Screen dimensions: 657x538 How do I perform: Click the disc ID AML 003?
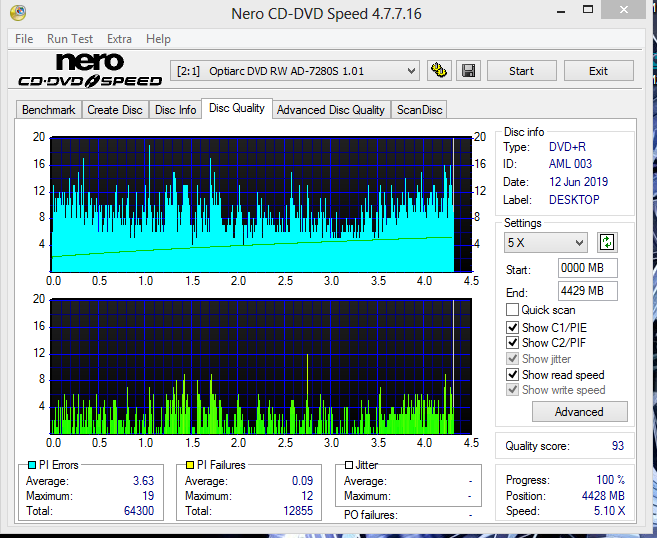tap(570, 164)
